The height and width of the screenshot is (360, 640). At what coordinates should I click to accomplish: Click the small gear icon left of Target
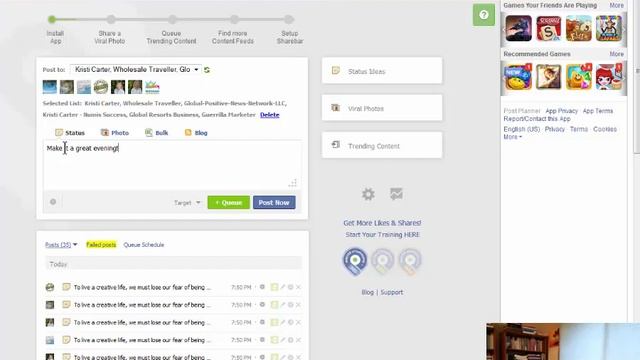53,202
